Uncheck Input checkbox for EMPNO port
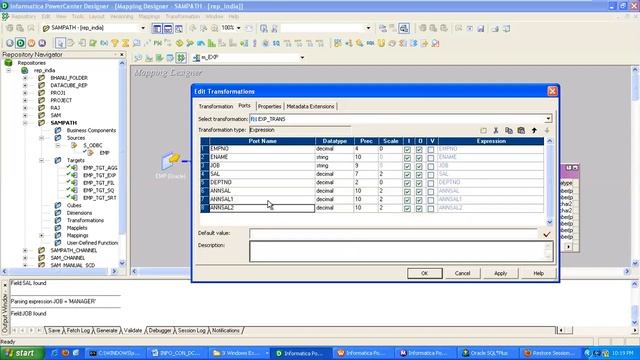Screen dimensions: 640x360 click(407, 149)
